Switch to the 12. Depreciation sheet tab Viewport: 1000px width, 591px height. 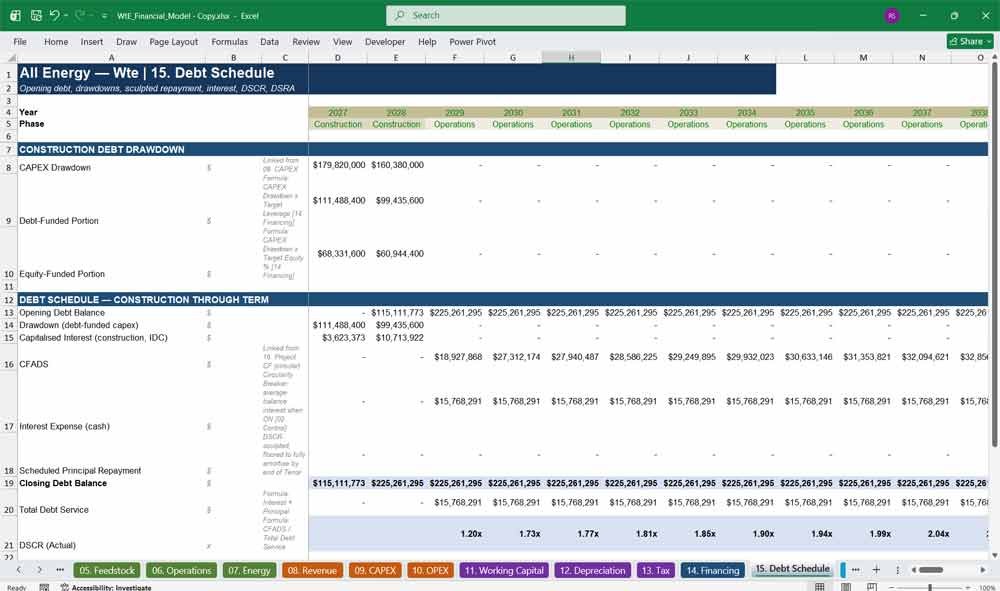coord(592,570)
